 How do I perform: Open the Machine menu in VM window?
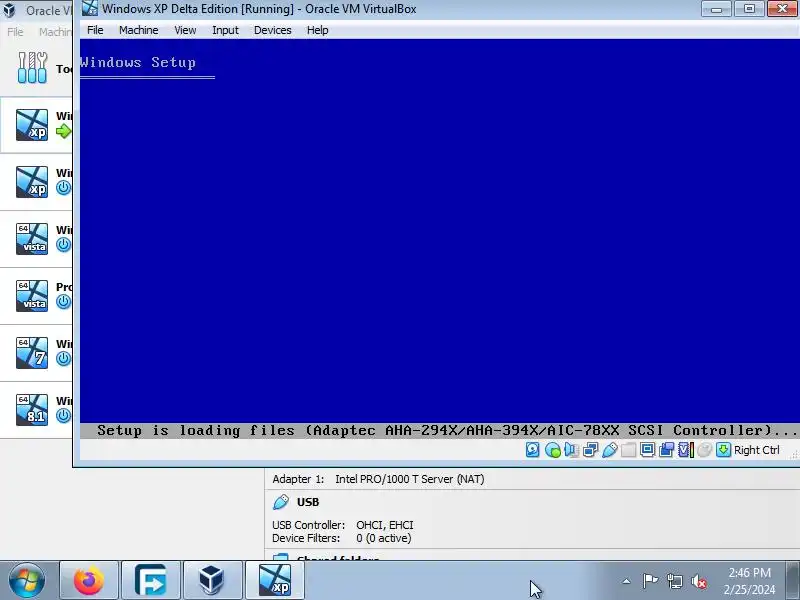138,30
